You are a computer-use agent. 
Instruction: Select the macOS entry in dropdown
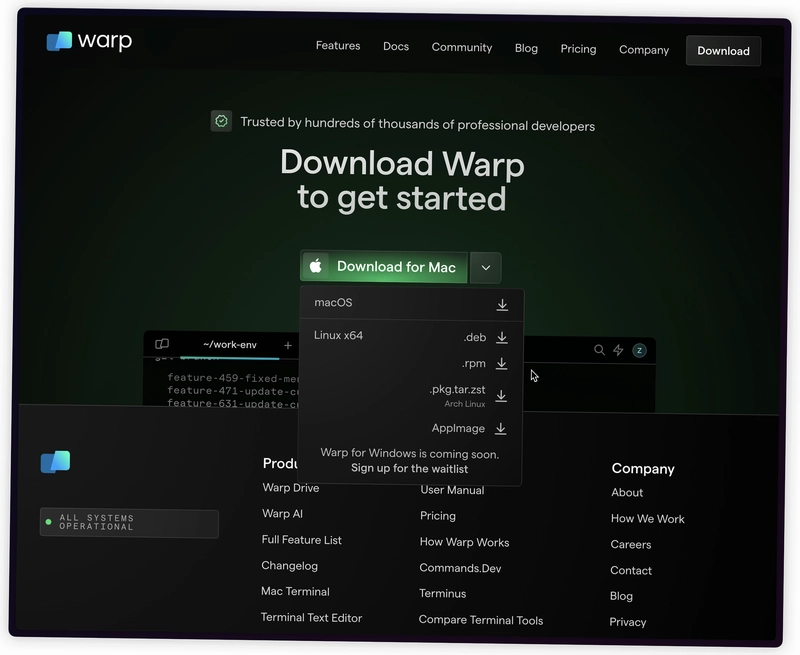(412, 304)
